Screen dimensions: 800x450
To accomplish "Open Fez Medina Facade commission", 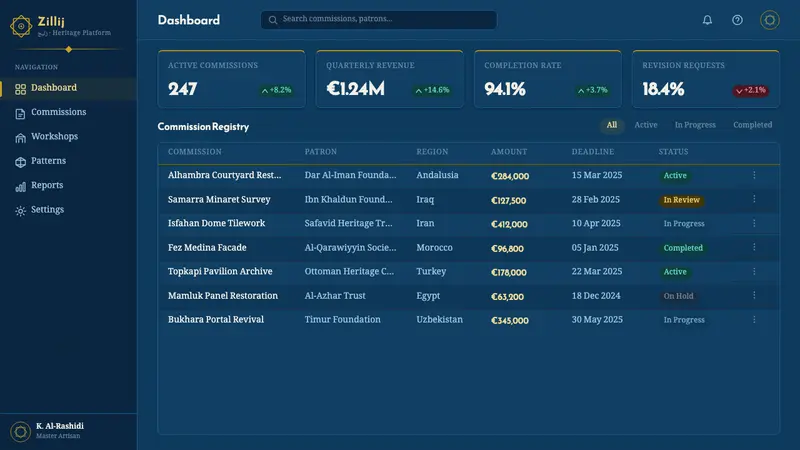I will [x=207, y=247].
